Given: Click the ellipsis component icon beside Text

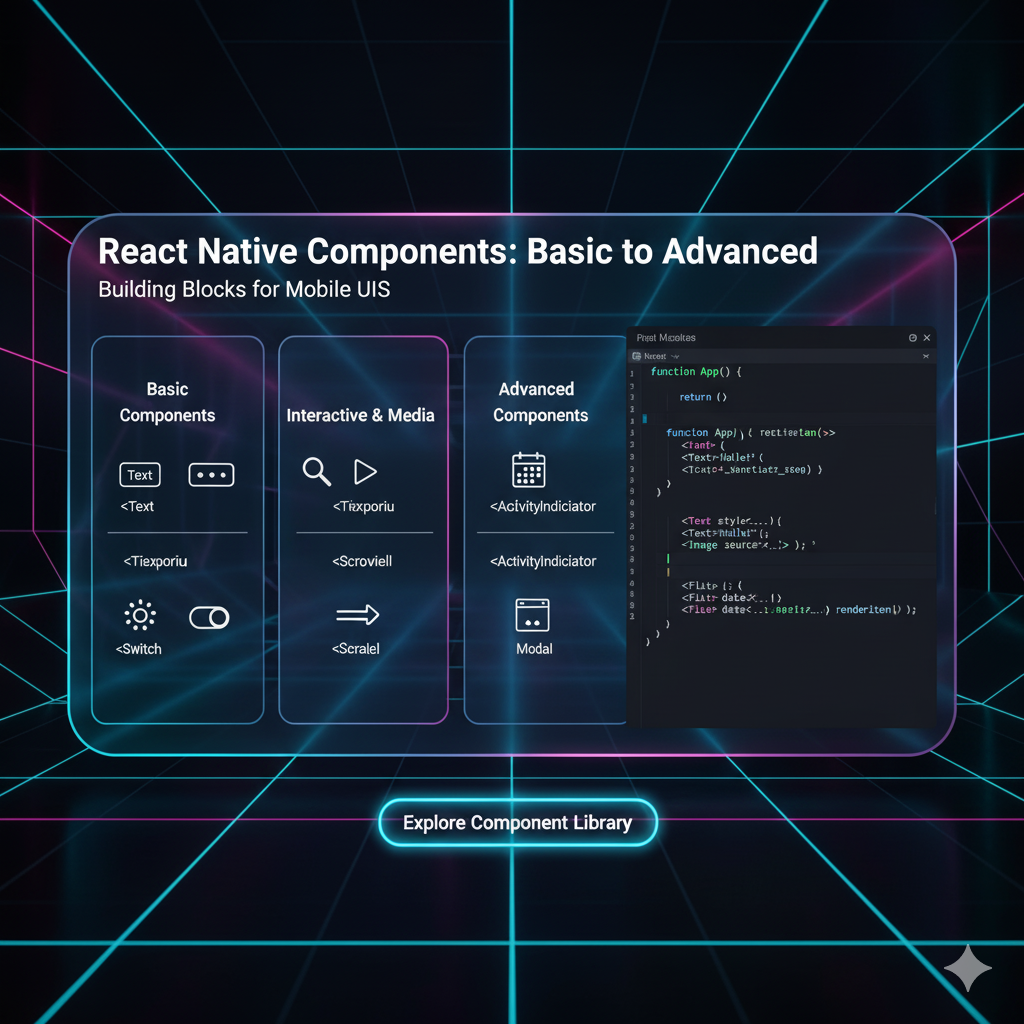Looking at the screenshot, I should click(x=211, y=474).
